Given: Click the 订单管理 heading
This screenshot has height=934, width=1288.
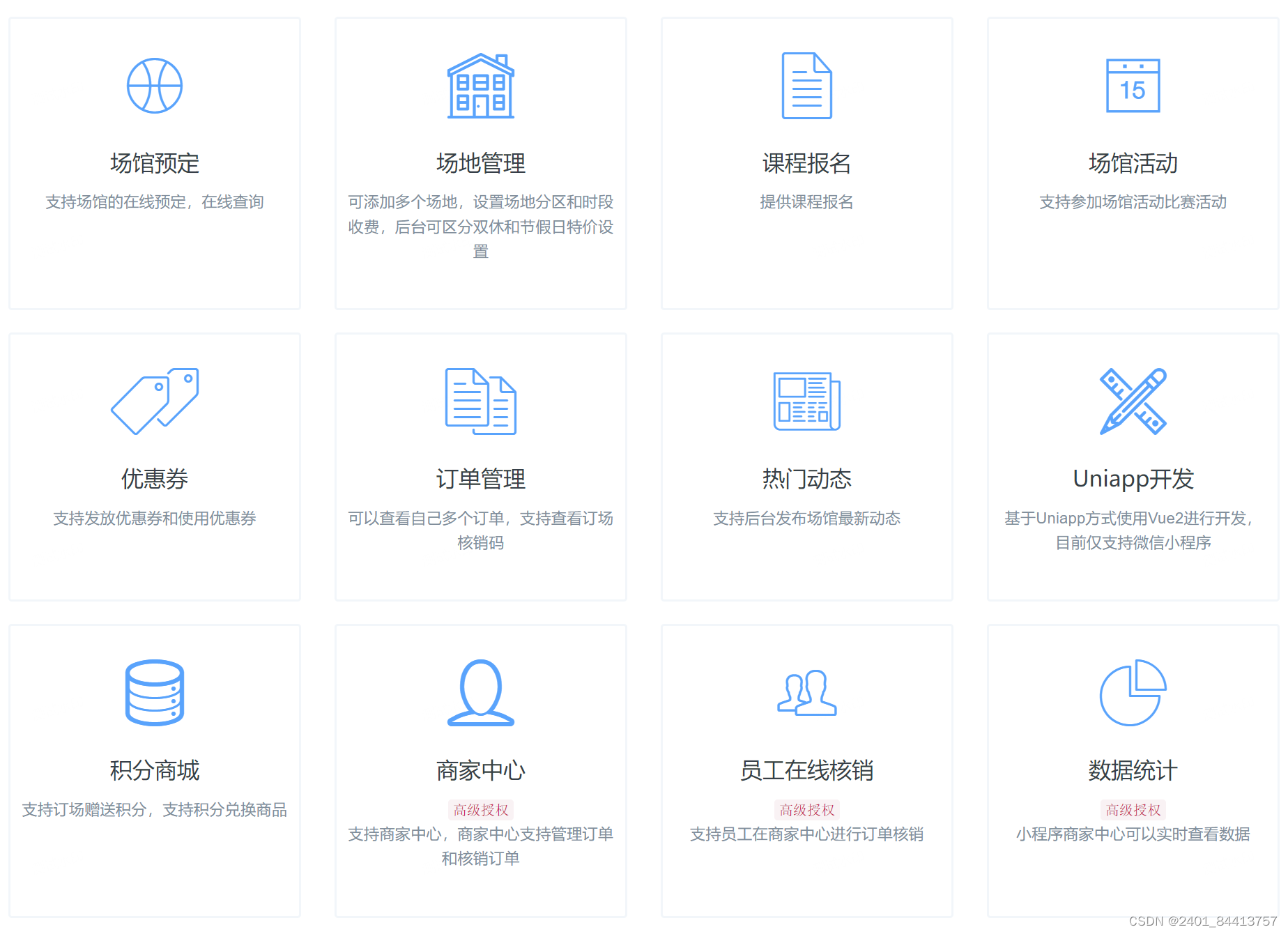Looking at the screenshot, I should click(481, 479).
